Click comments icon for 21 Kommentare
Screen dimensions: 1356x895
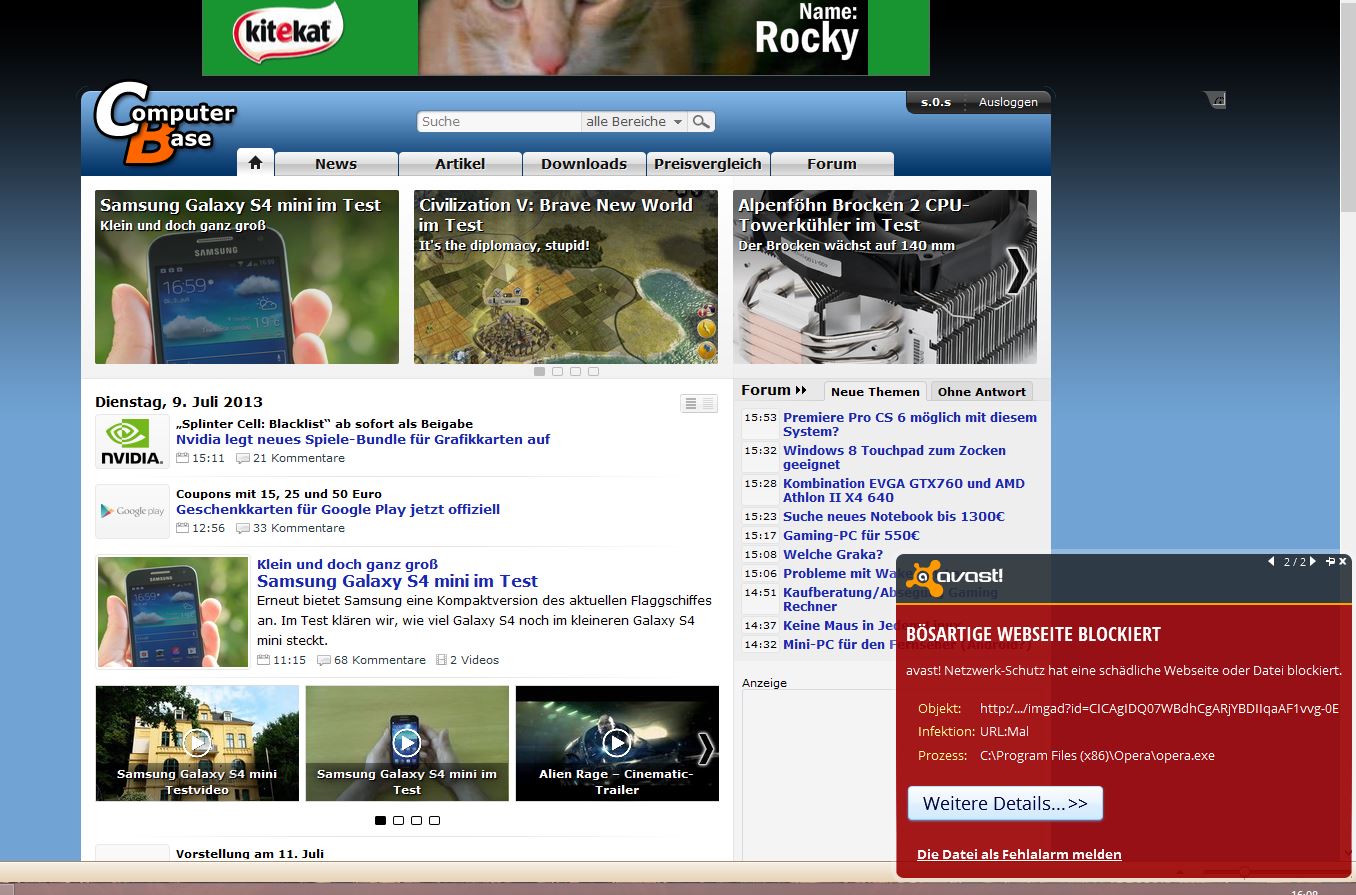[x=243, y=458]
